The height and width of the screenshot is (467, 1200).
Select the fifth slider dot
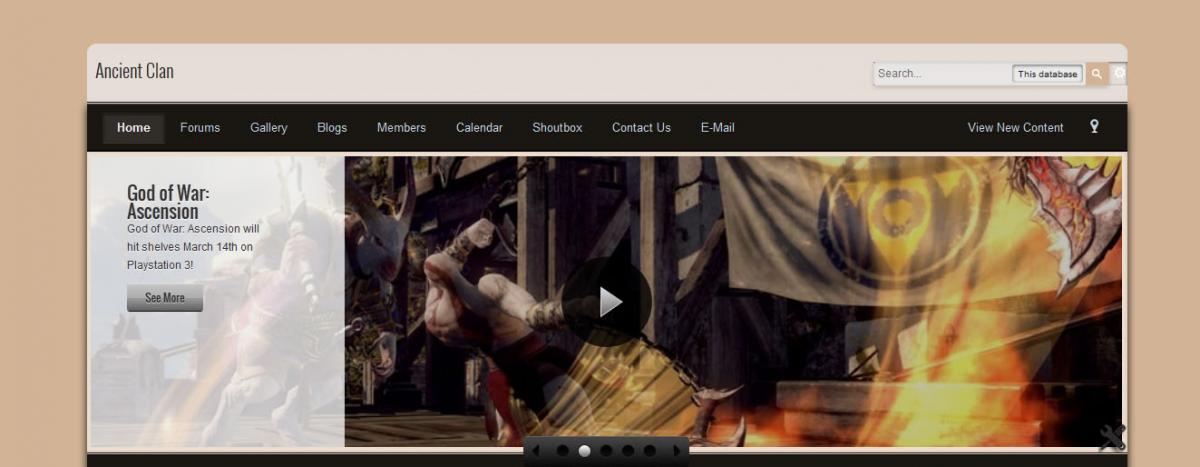tap(650, 451)
